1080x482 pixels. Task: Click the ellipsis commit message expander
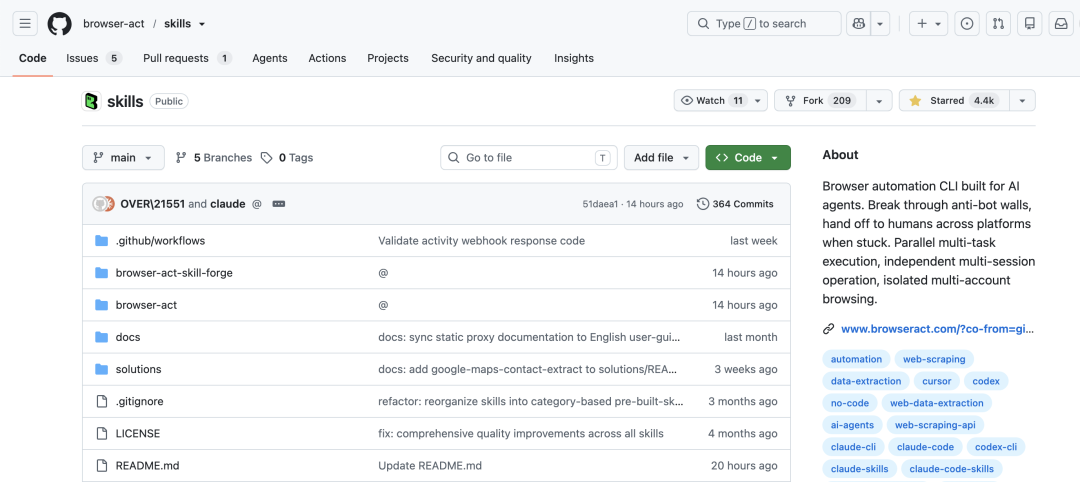(278, 204)
